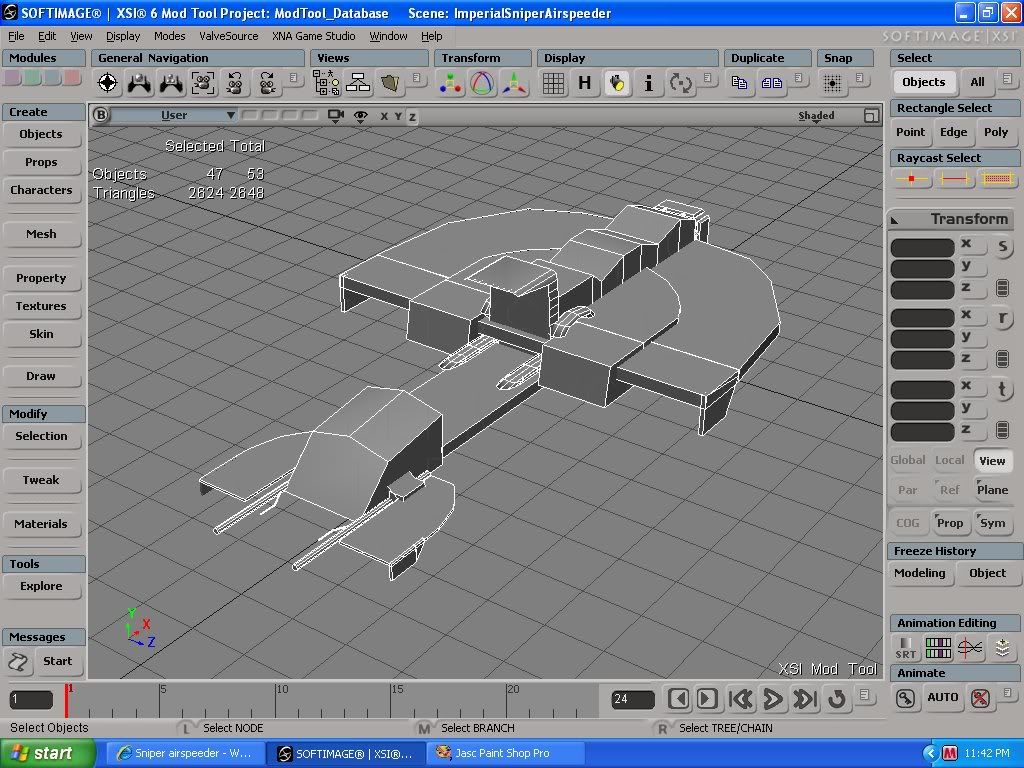The height and width of the screenshot is (768, 1024).
Task: Click the Explore tool button
Action: (x=41, y=586)
